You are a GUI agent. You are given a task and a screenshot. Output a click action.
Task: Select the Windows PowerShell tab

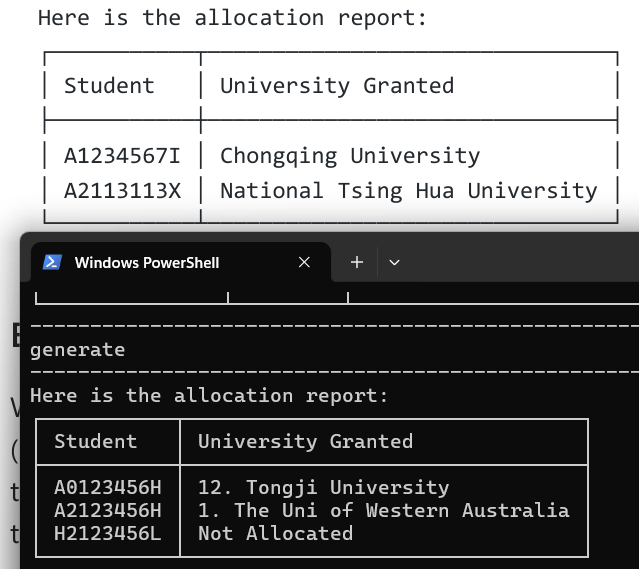coord(181,262)
